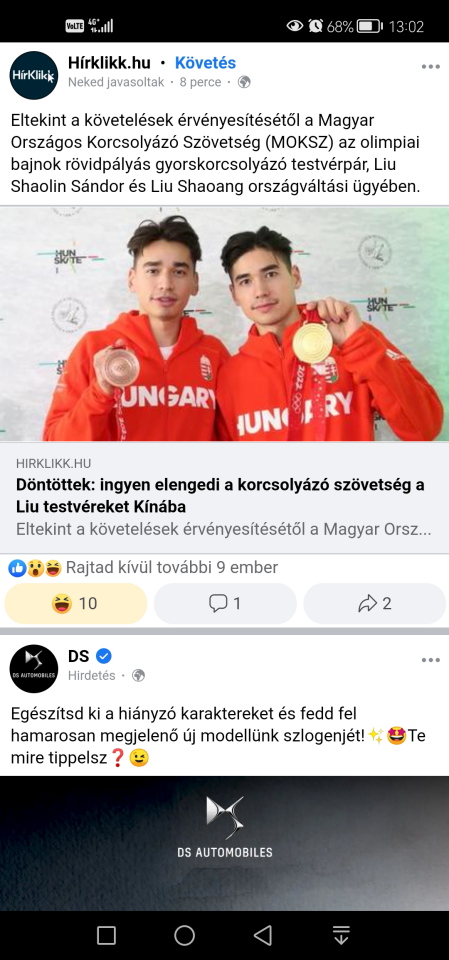This screenshot has height=960, width=449.
Task: Tap the globe icon beside Hirdetés
Action: click(x=138, y=675)
